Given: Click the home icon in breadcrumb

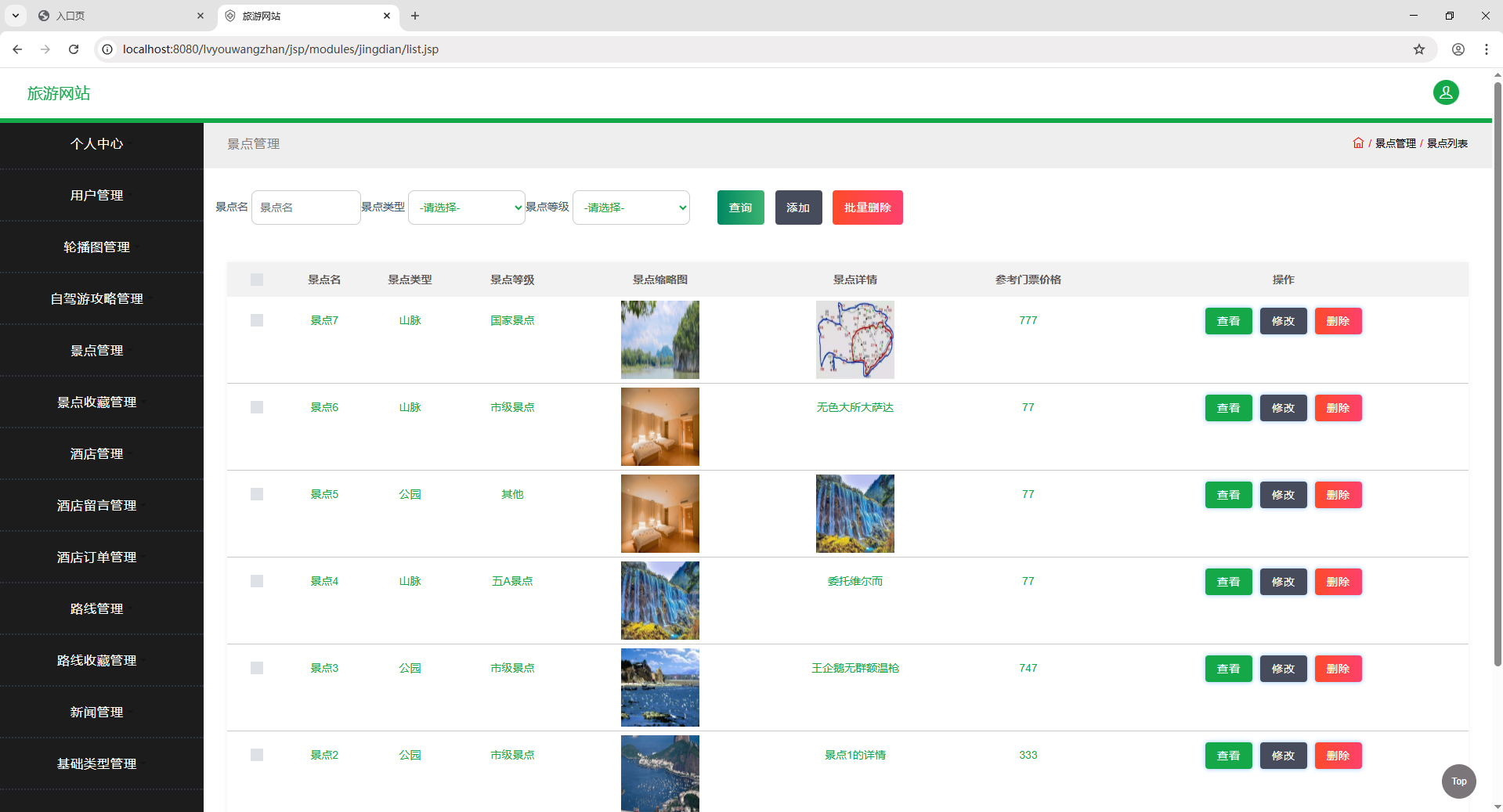Looking at the screenshot, I should point(1358,143).
